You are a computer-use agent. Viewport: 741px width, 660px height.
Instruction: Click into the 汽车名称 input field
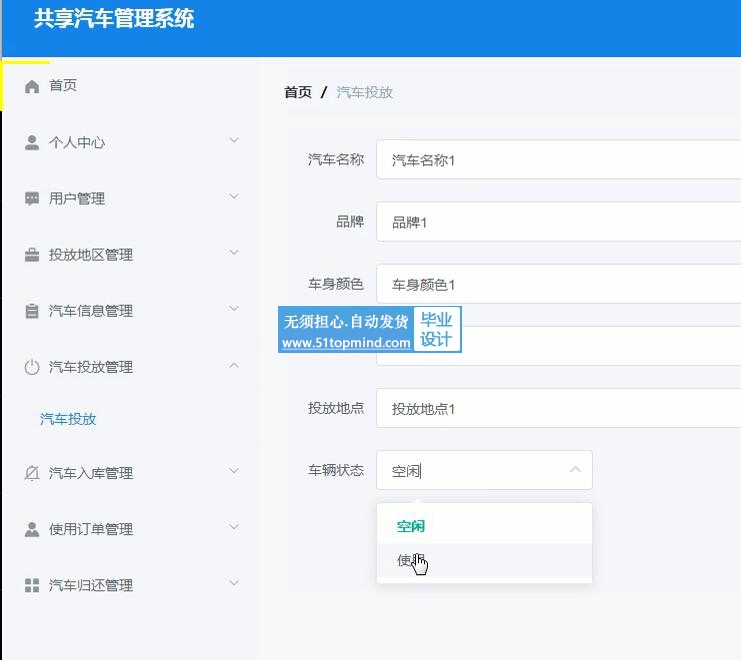(560, 160)
